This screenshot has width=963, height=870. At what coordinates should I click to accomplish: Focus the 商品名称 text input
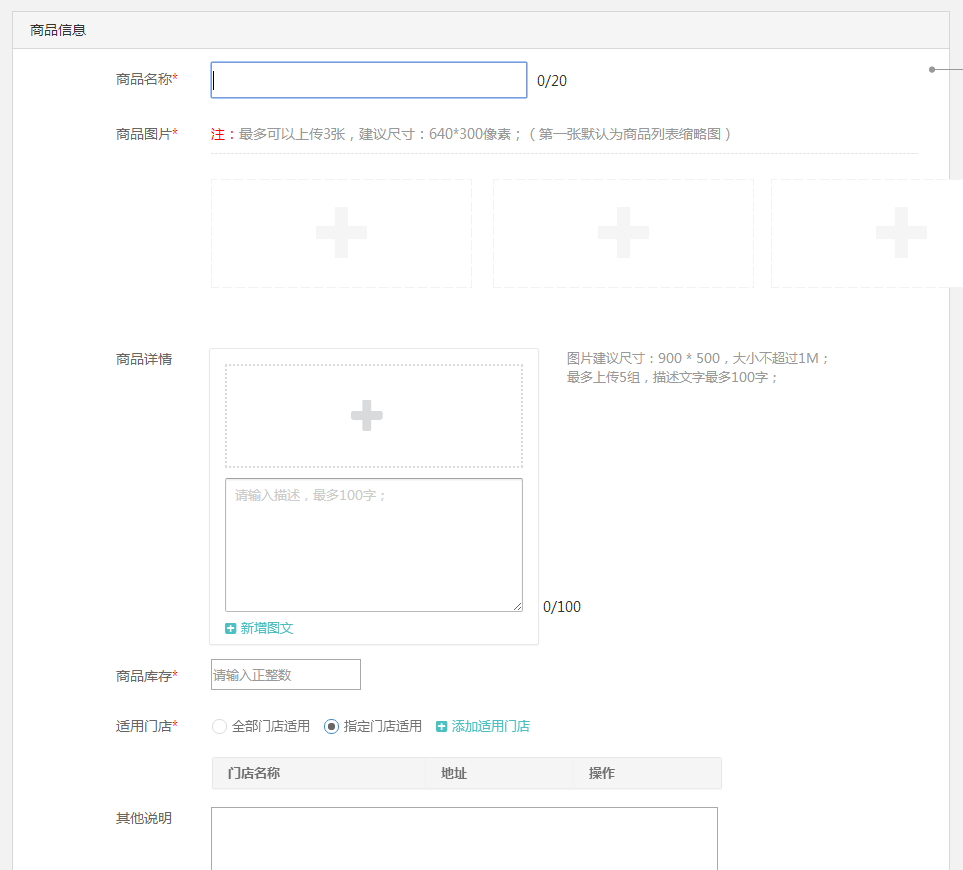coord(368,80)
